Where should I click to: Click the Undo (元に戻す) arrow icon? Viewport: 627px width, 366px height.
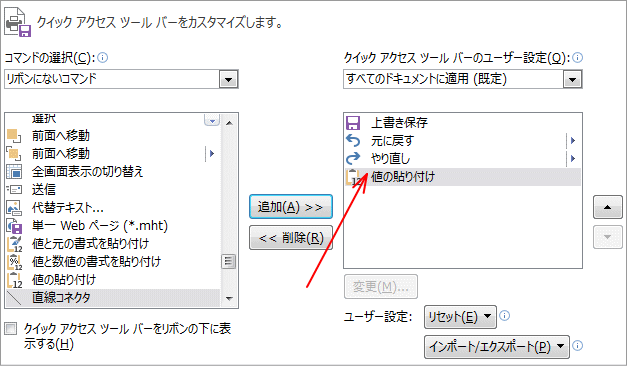click(x=353, y=141)
